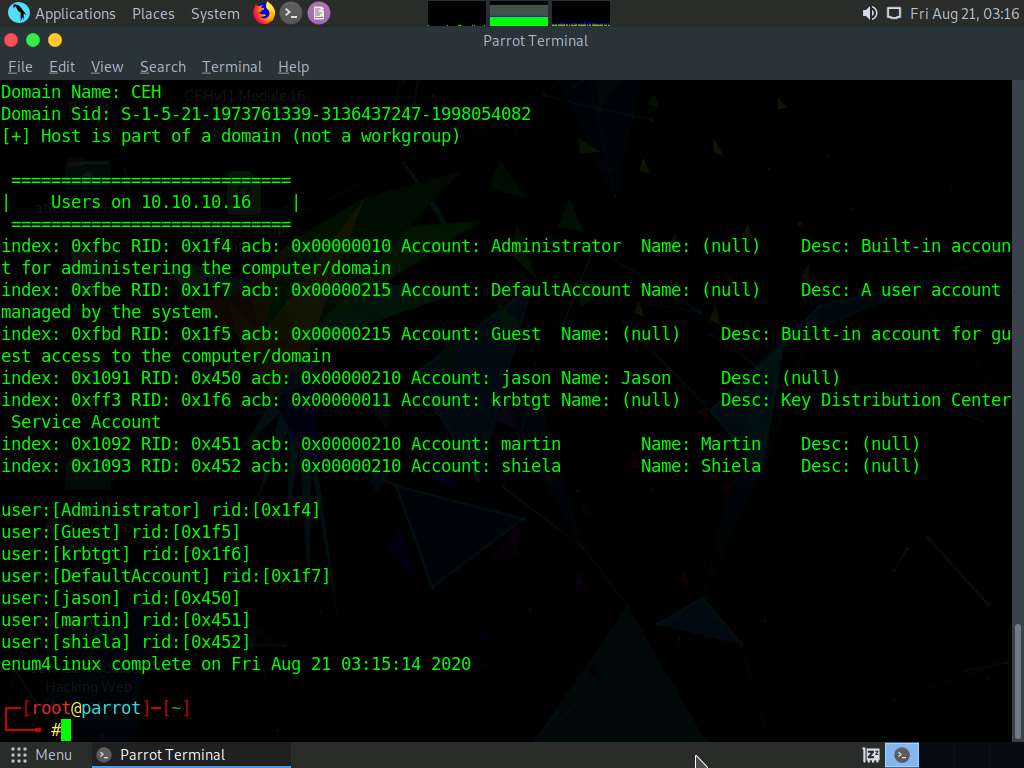Click the 'Domain Name: CEH' line
The width and height of the screenshot is (1024, 768).
point(81,92)
